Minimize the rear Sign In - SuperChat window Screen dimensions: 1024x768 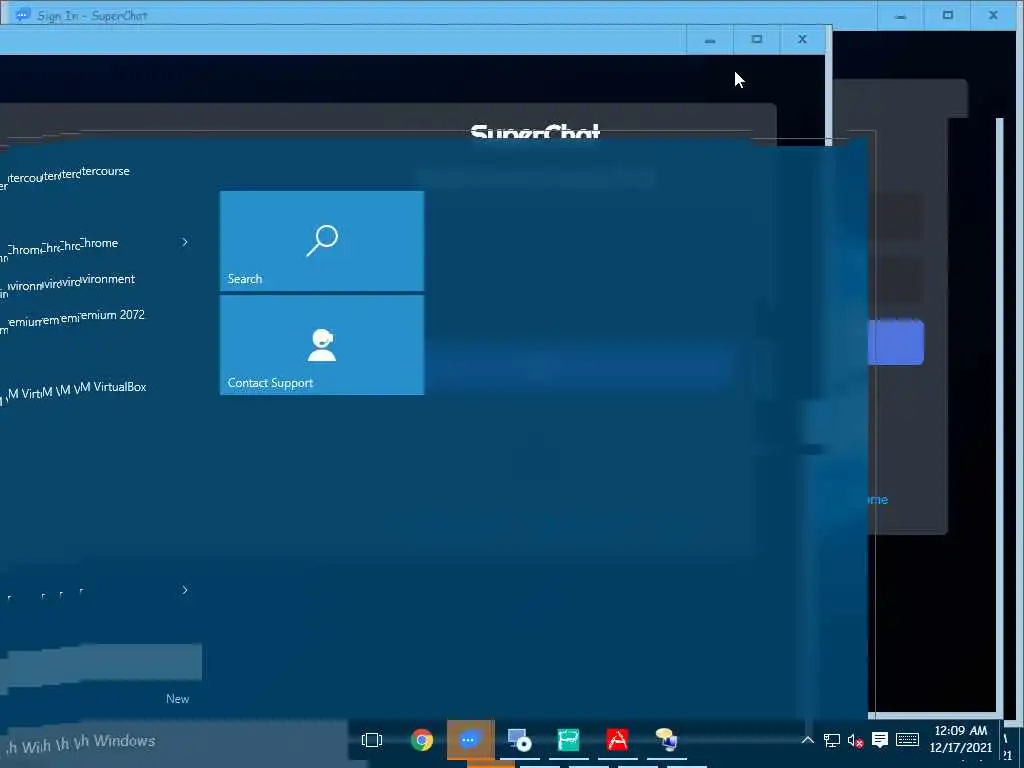901,15
